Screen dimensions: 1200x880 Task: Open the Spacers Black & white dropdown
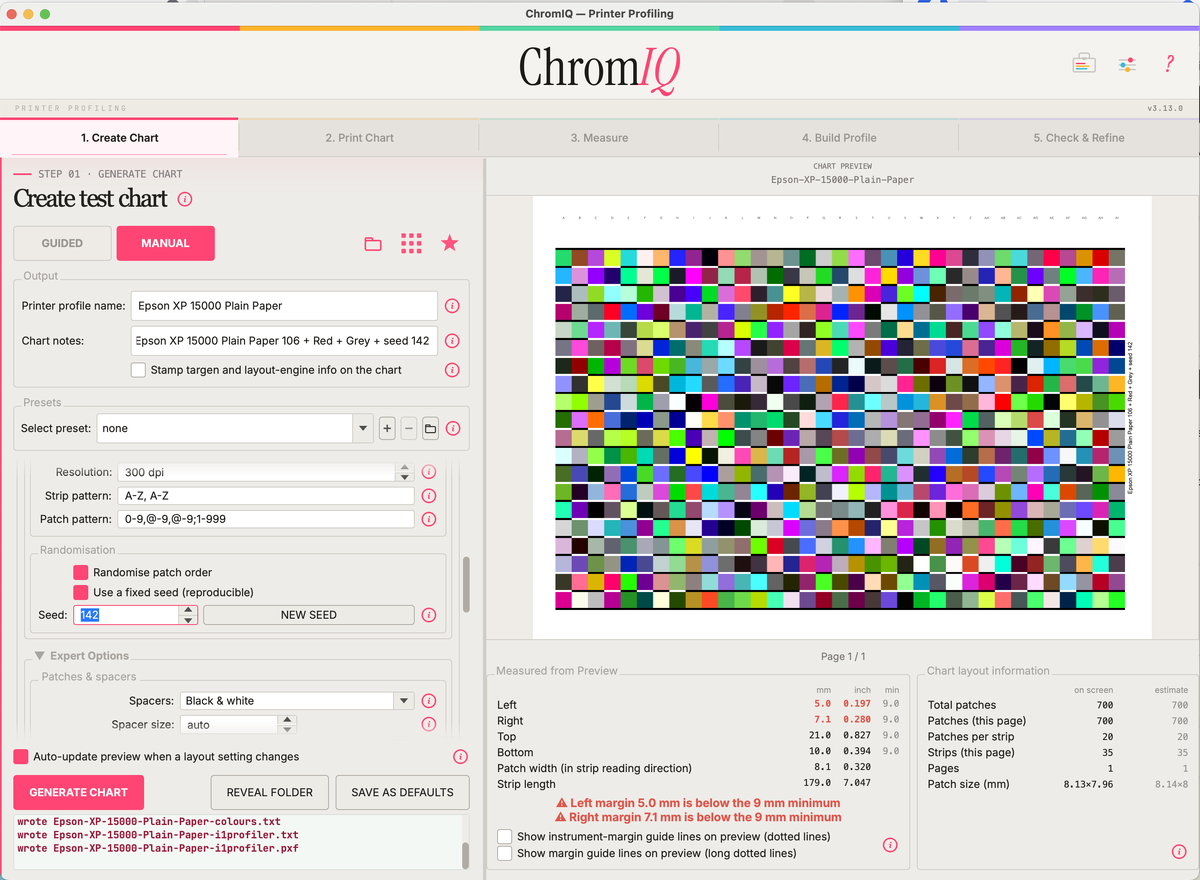(297, 701)
